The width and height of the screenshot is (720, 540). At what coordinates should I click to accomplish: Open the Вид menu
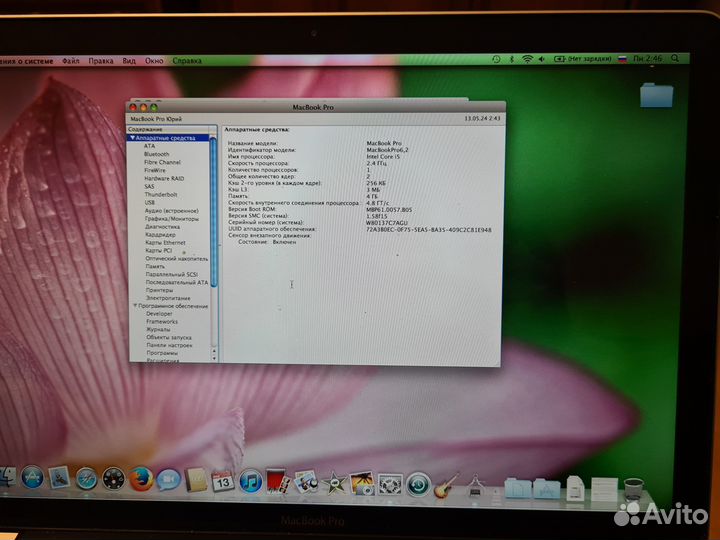pyautogui.click(x=129, y=61)
